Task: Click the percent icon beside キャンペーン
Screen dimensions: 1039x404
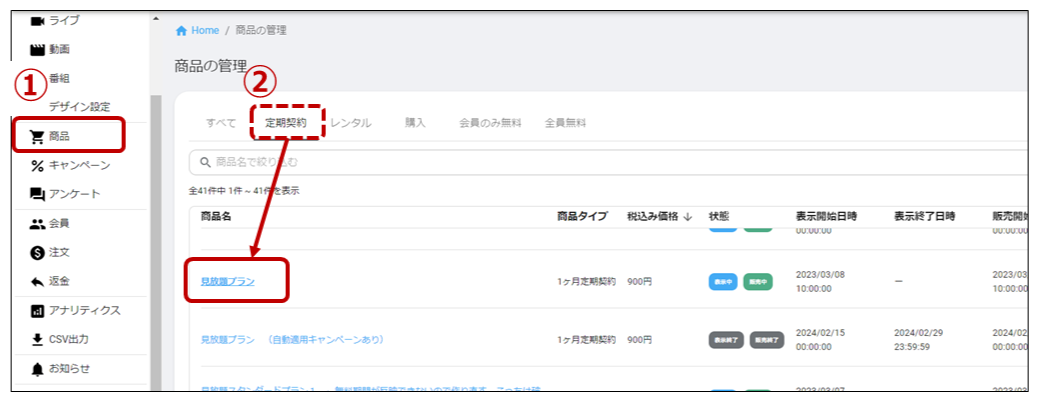Action: pyautogui.click(x=37, y=165)
